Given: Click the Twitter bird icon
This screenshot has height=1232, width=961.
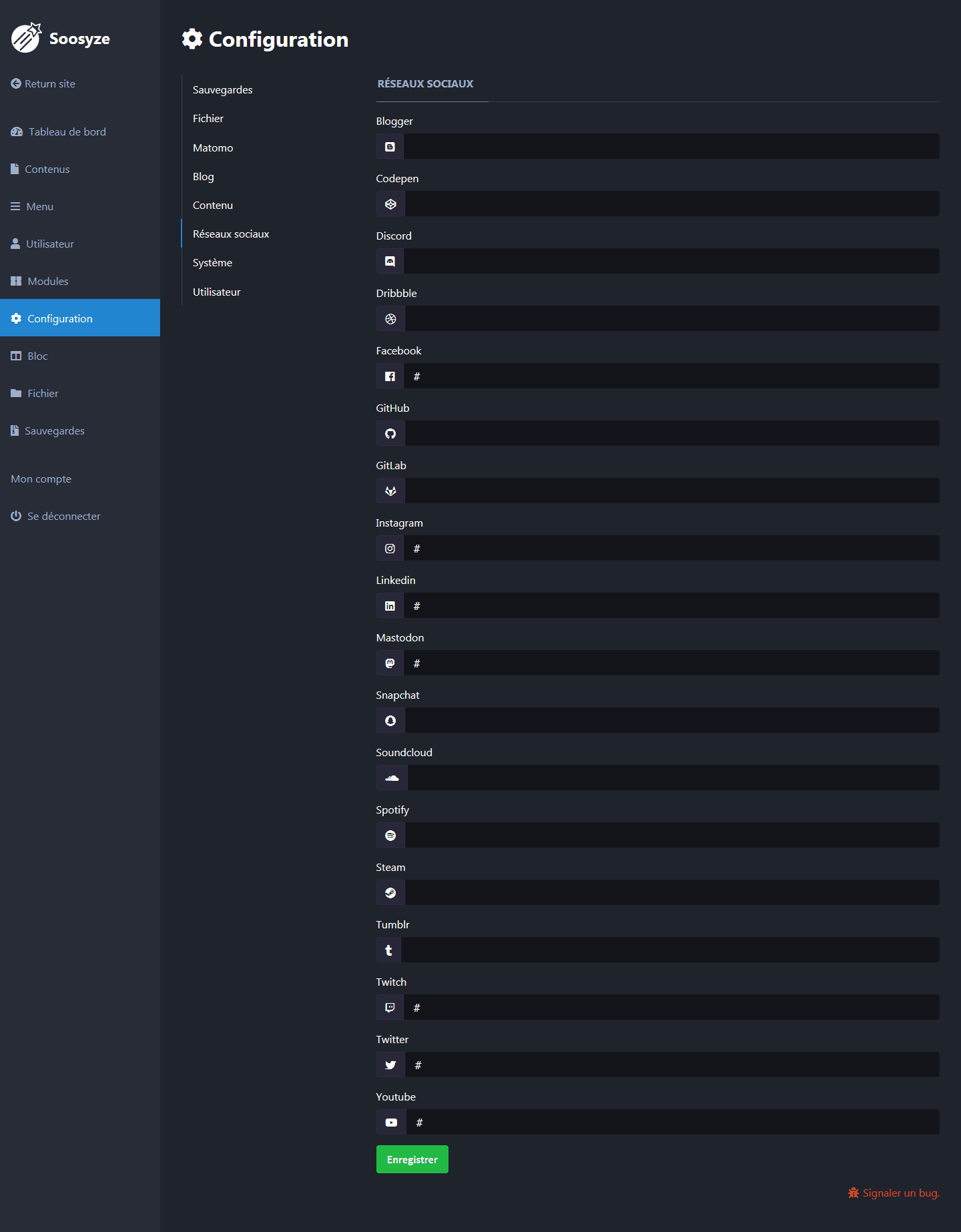Looking at the screenshot, I should click(390, 1065).
